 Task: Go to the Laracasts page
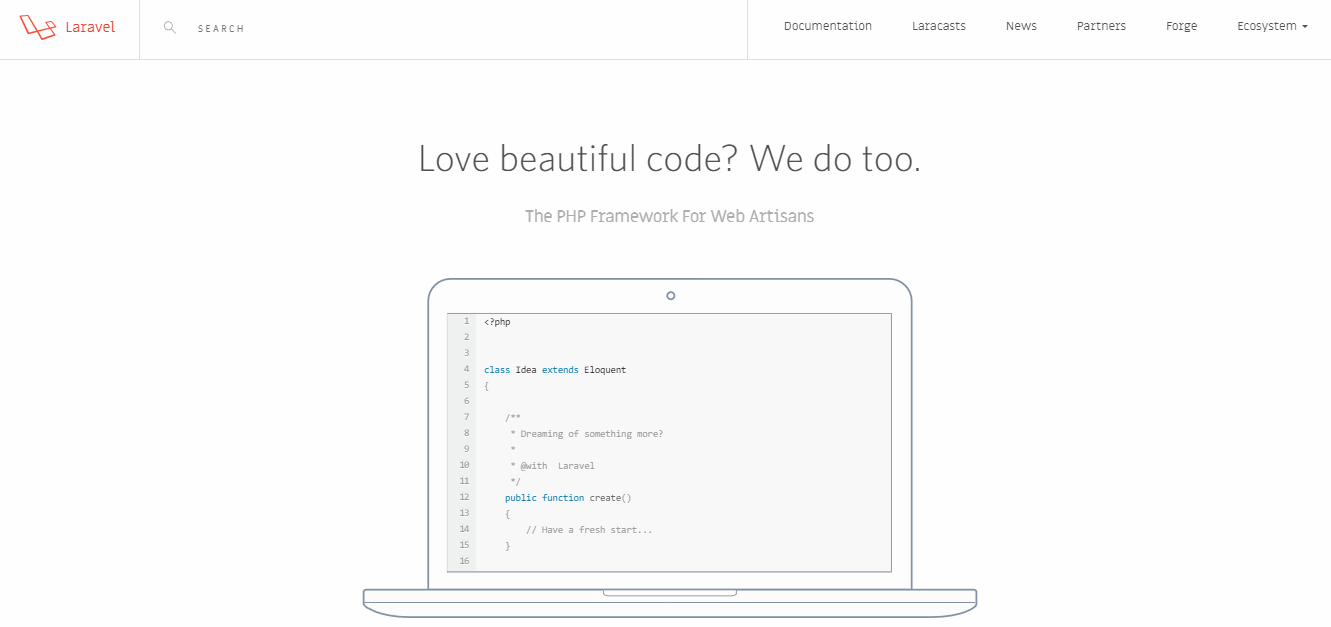pos(939,26)
